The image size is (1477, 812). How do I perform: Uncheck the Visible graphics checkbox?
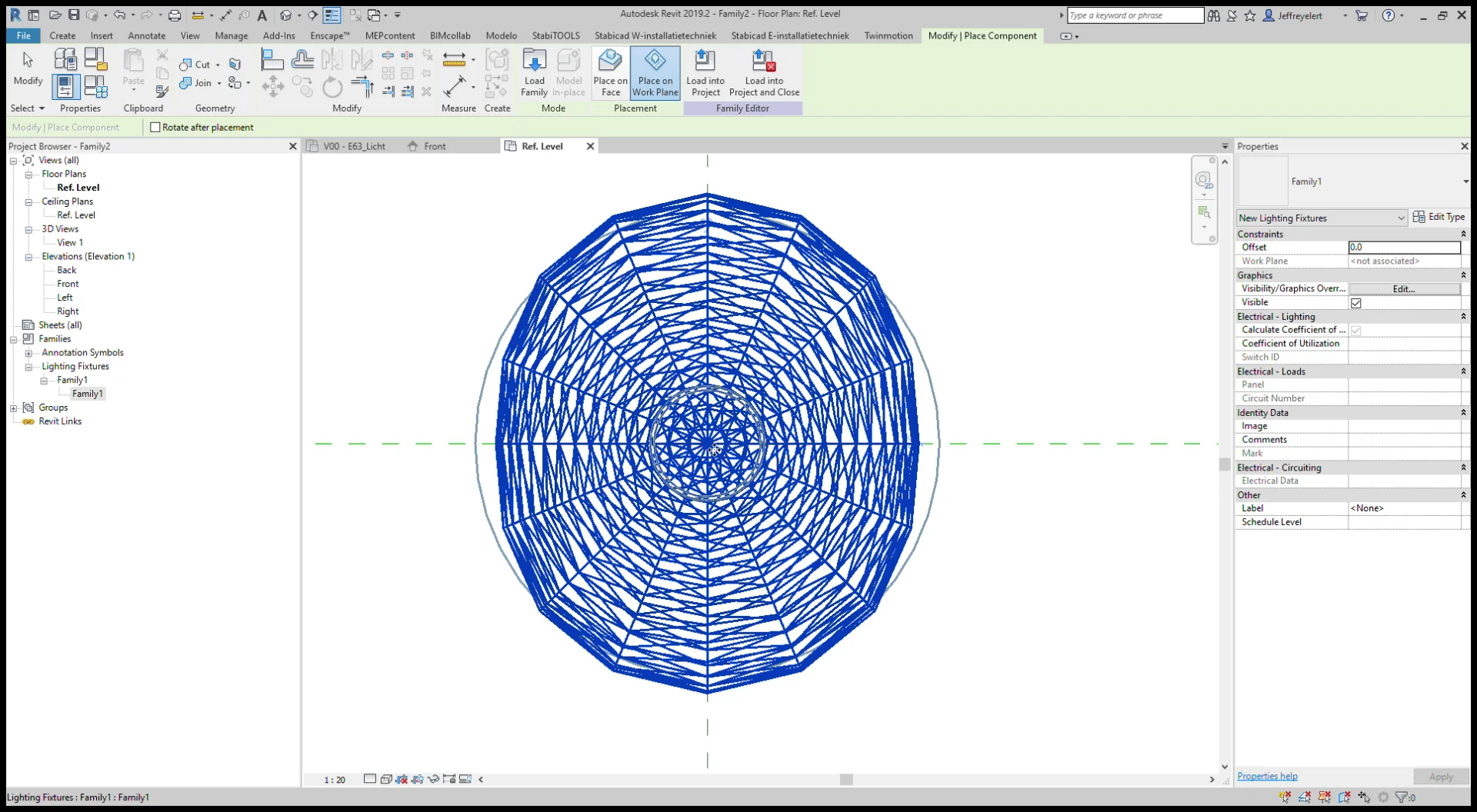1355,302
